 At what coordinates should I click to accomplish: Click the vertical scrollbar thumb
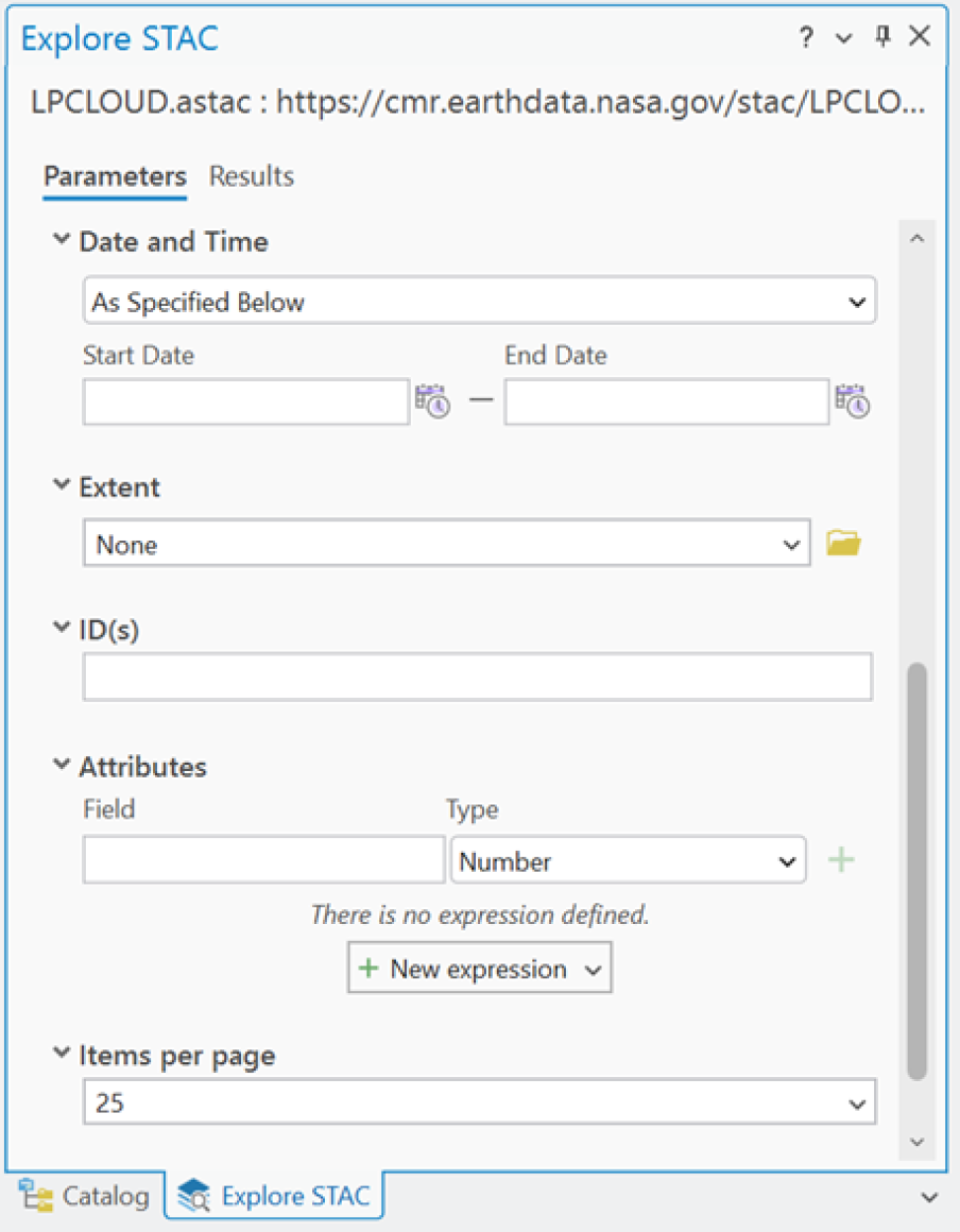[917, 872]
